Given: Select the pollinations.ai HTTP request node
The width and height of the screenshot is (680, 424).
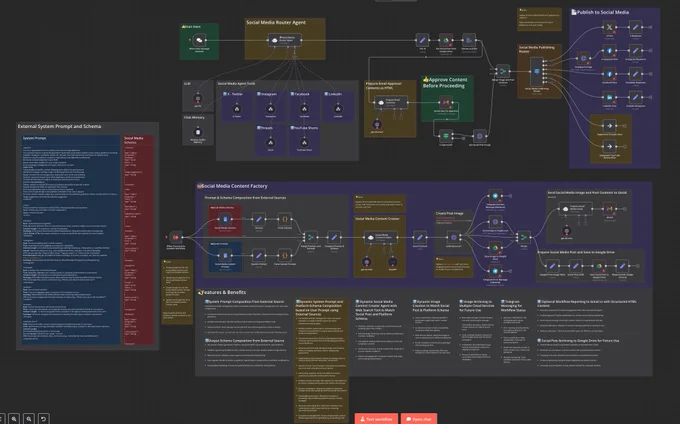Looking at the screenshot, I should (454, 237).
